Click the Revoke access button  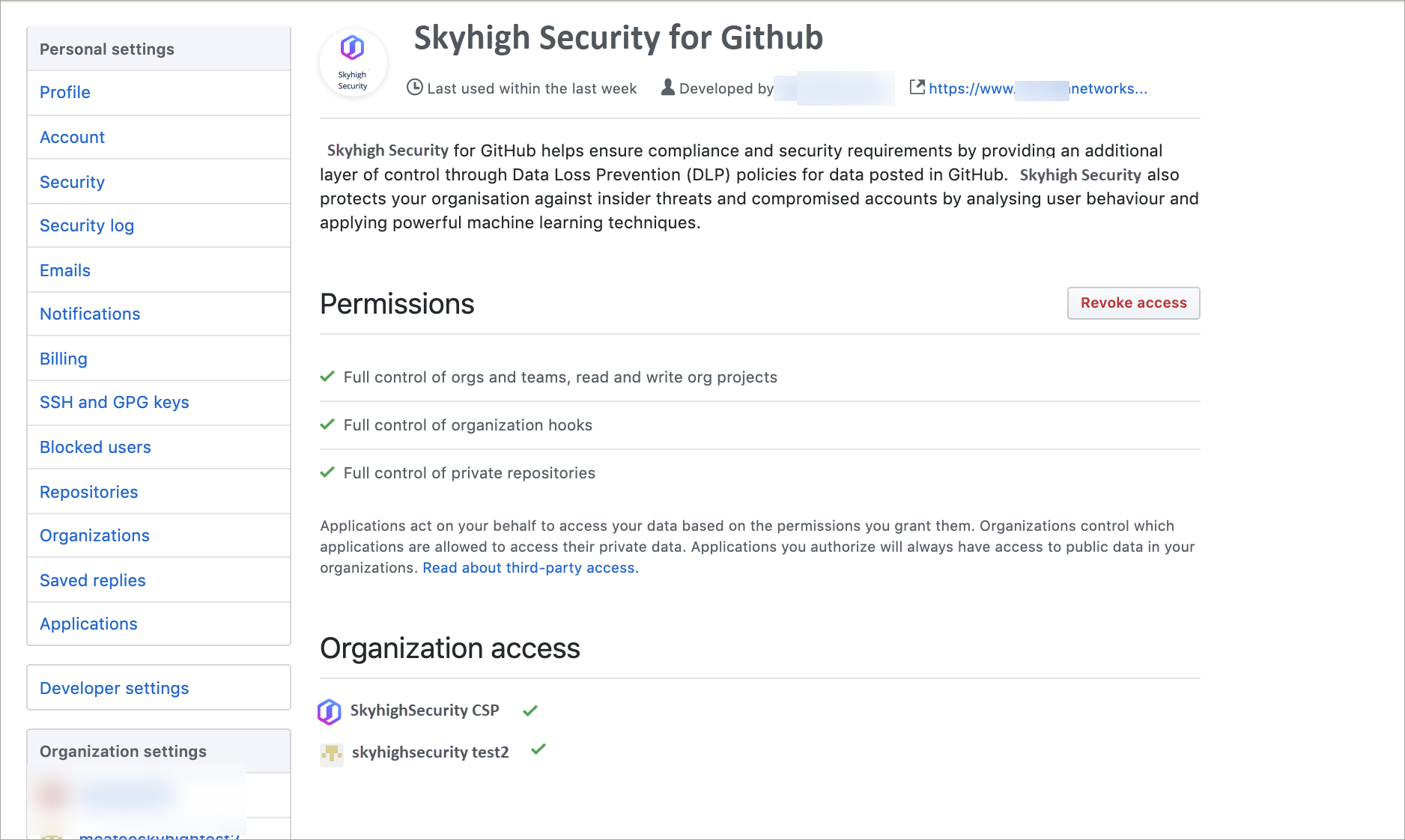tap(1133, 303)
